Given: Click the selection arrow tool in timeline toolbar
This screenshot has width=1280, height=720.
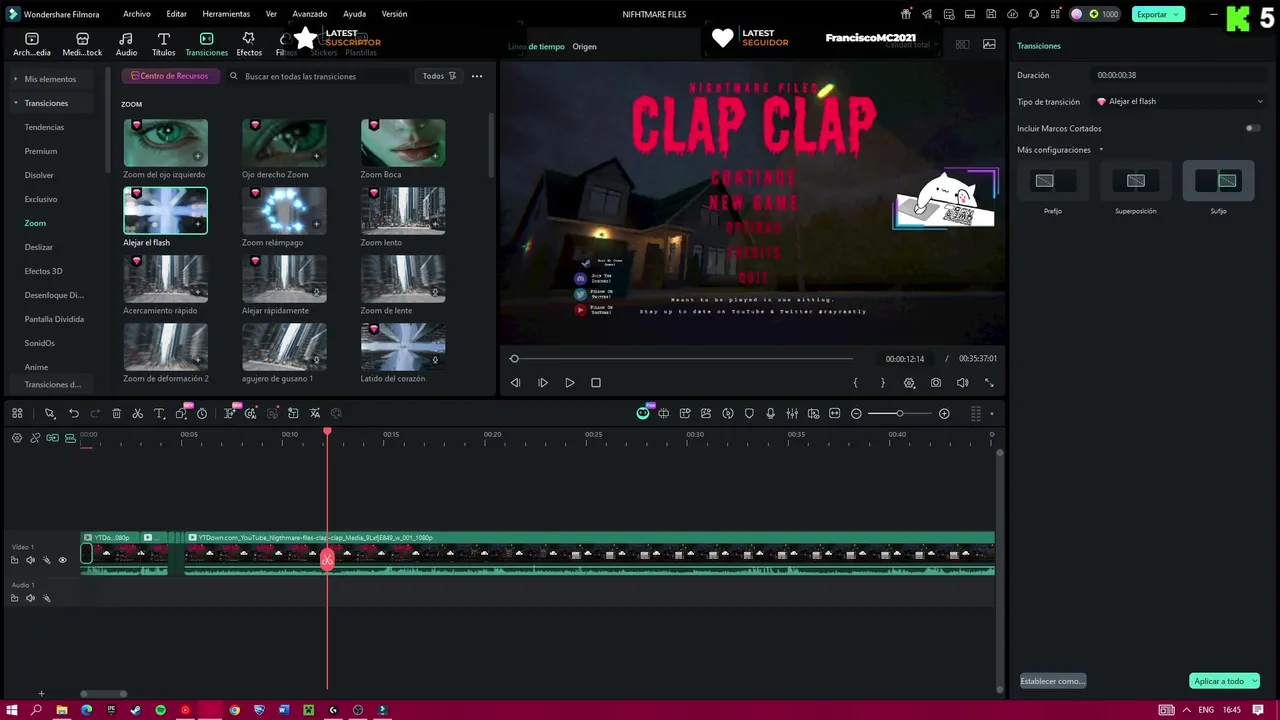Looking at the screenshot, I should pos(49,413).
